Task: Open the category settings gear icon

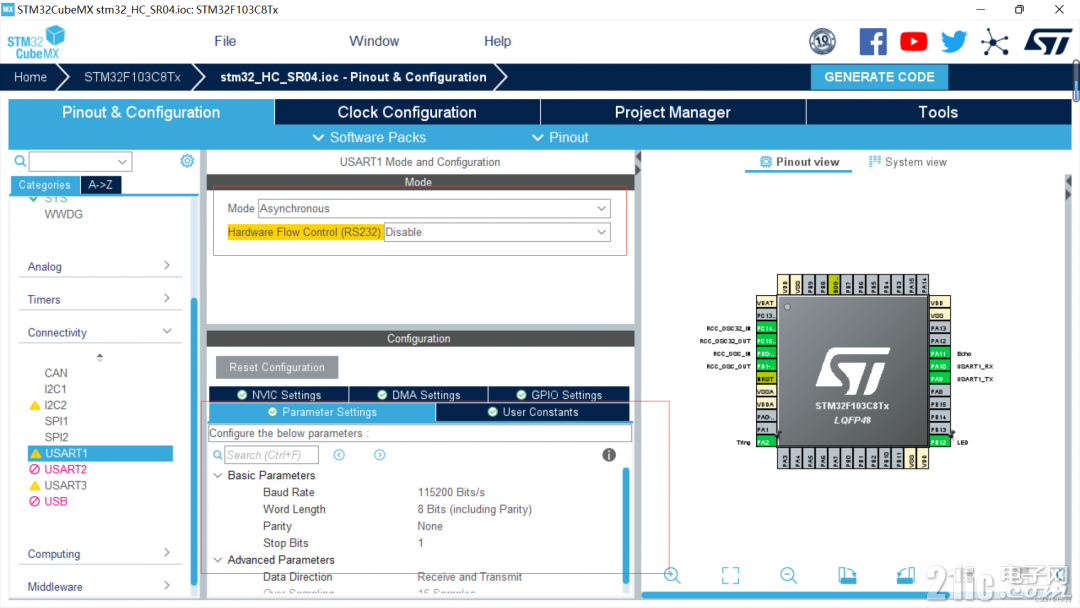Action: [x=187, y=161]
